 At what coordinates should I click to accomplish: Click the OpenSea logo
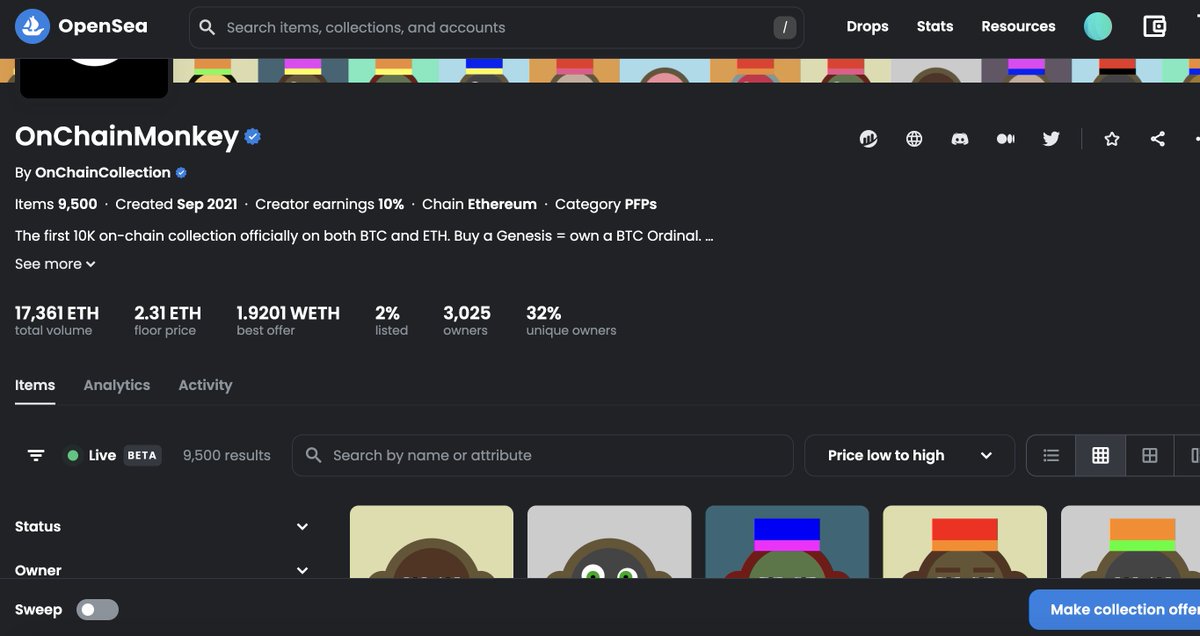81,27
